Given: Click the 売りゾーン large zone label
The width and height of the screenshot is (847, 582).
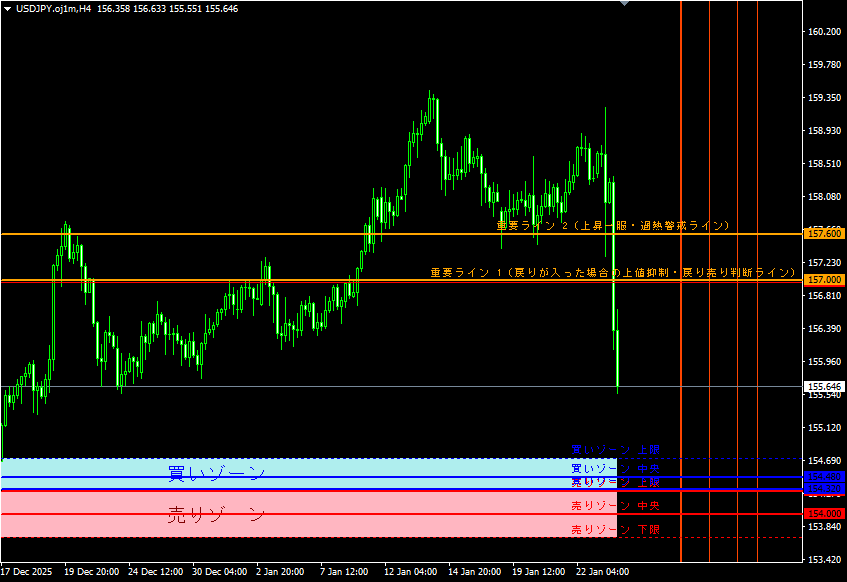Looking at the screenshot, I should 216,515.
